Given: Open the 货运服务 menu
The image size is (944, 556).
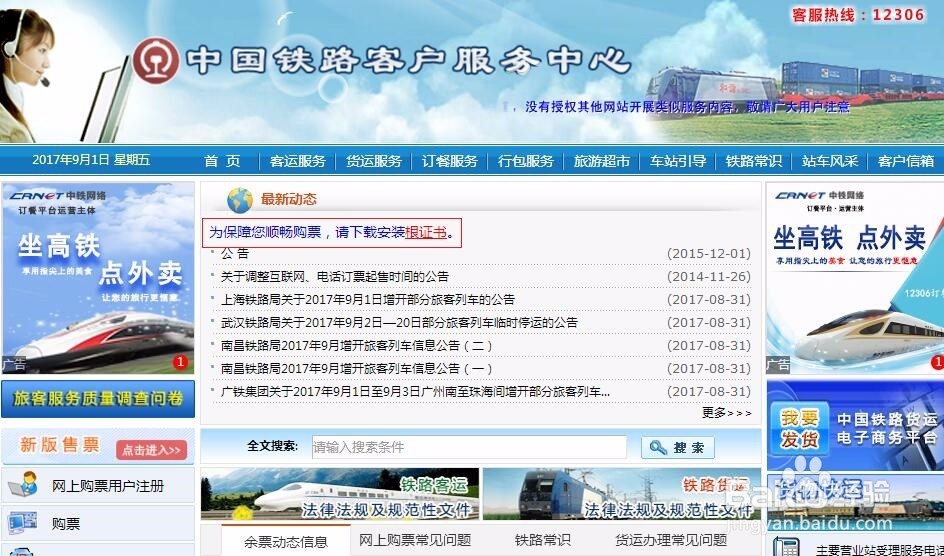Looking at the screenshot, I should click(x=373, y=161).
